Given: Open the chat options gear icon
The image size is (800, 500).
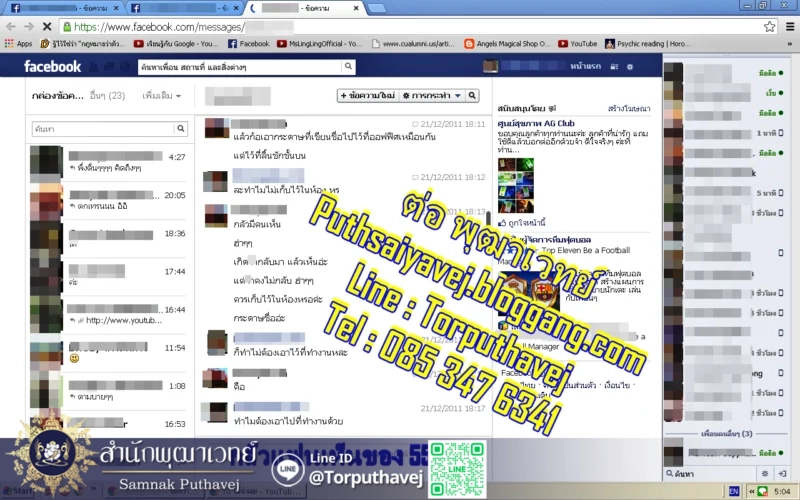Looking at the screenshot, I should pos(765,474).
